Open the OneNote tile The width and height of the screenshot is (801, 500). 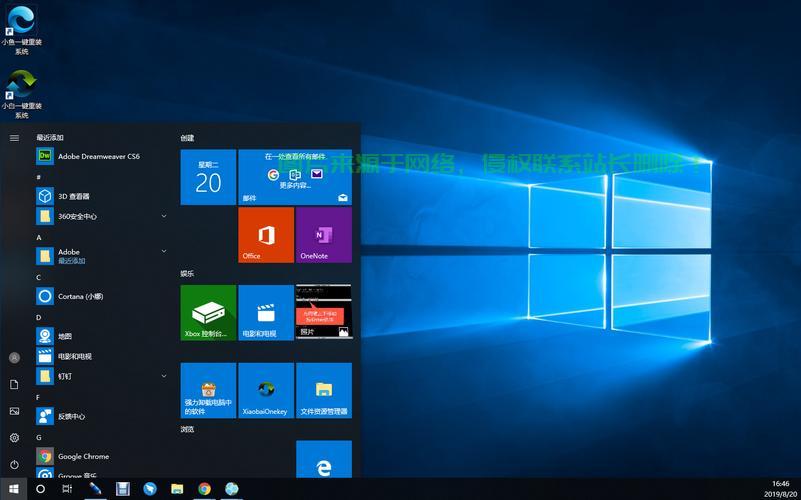pos(324,235)
